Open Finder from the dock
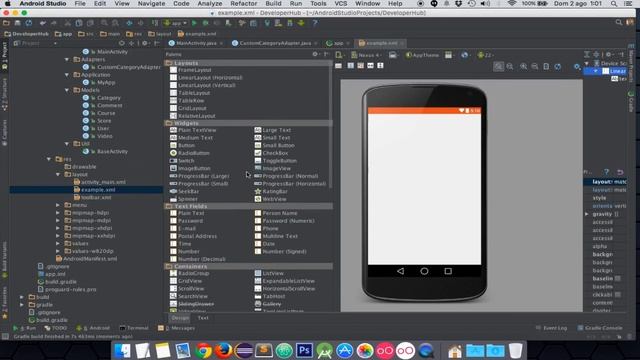The width and height of the screenshot is (640, 360). tap(122, 350)
